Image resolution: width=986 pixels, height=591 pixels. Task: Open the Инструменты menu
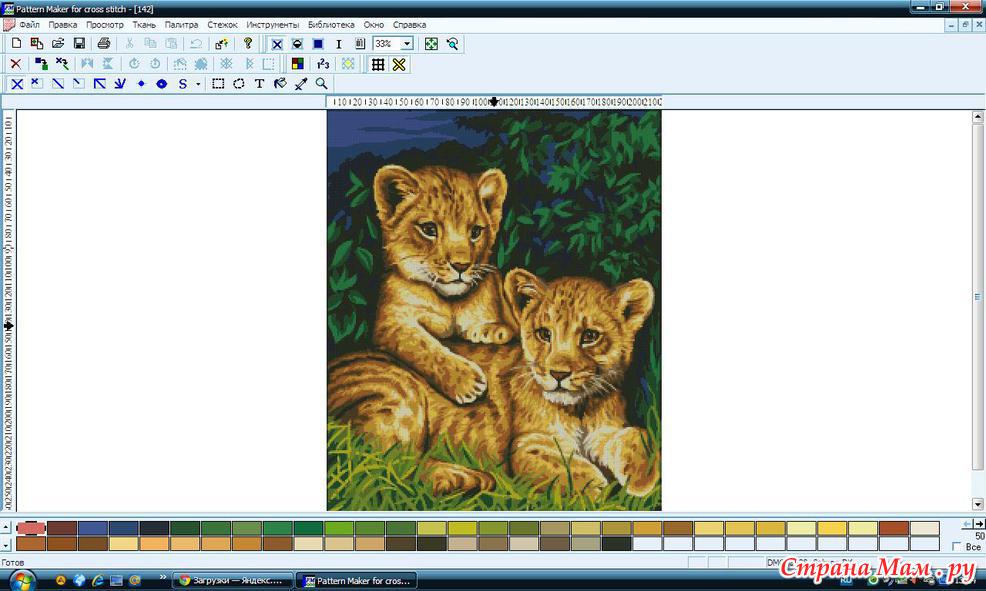click(273, 25)
